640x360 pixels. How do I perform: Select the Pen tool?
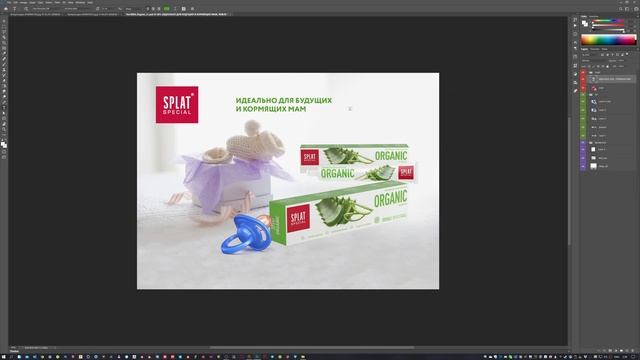pos(4,102)
